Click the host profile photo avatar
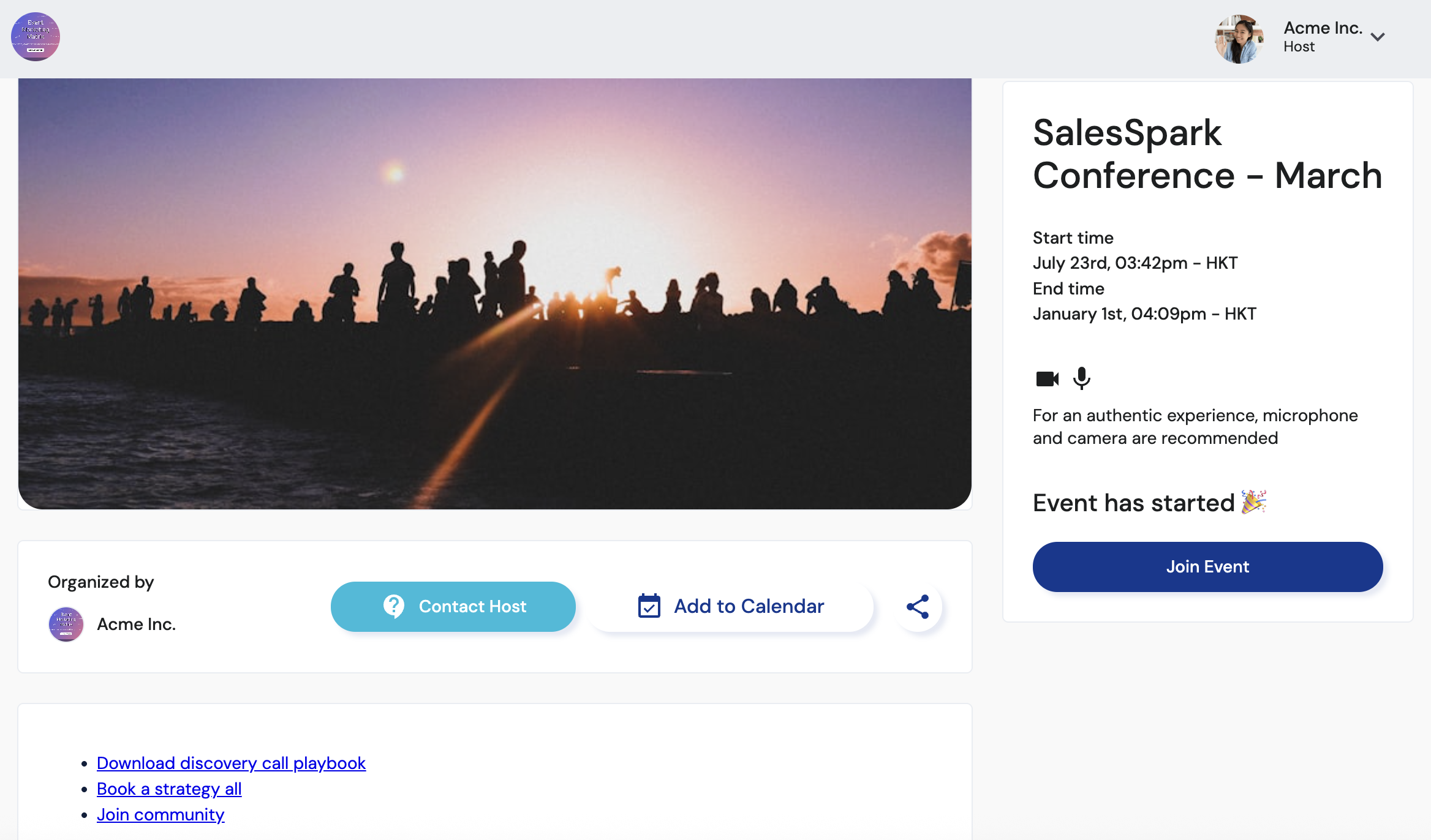Screen dimensions: 1431x840 (1239, 39)
